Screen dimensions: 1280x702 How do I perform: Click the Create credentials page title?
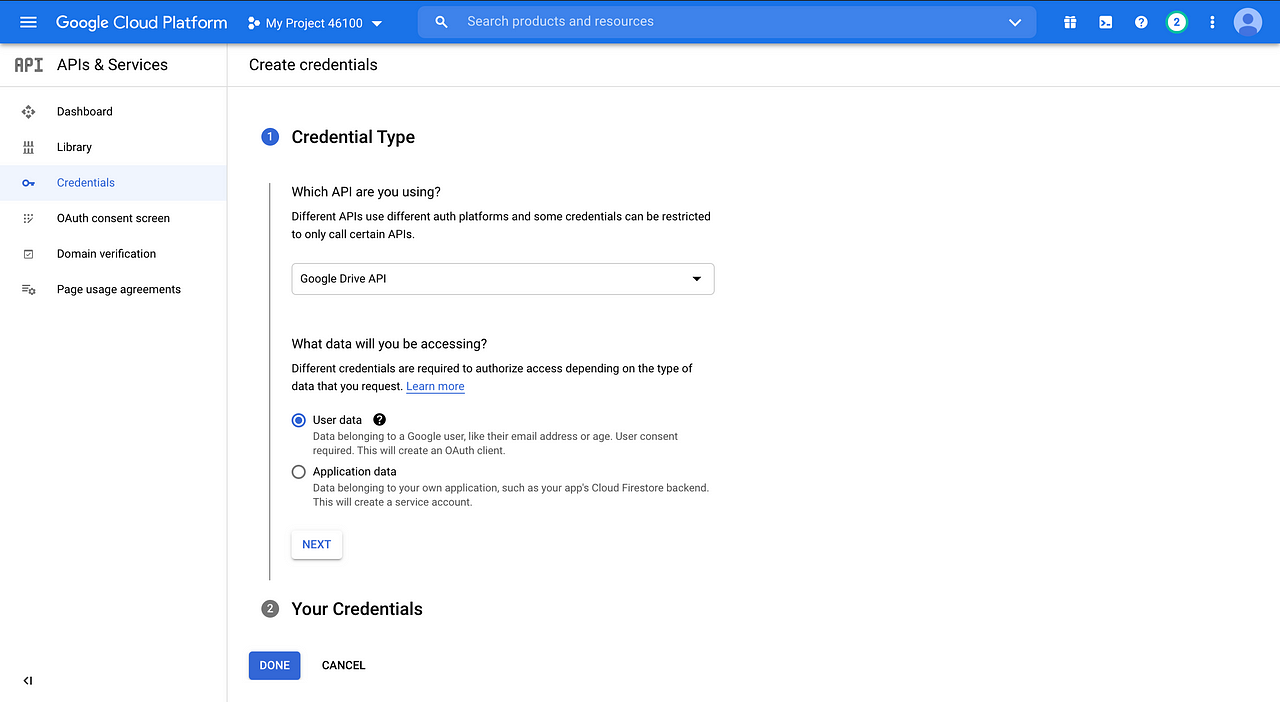click(313, 65)
